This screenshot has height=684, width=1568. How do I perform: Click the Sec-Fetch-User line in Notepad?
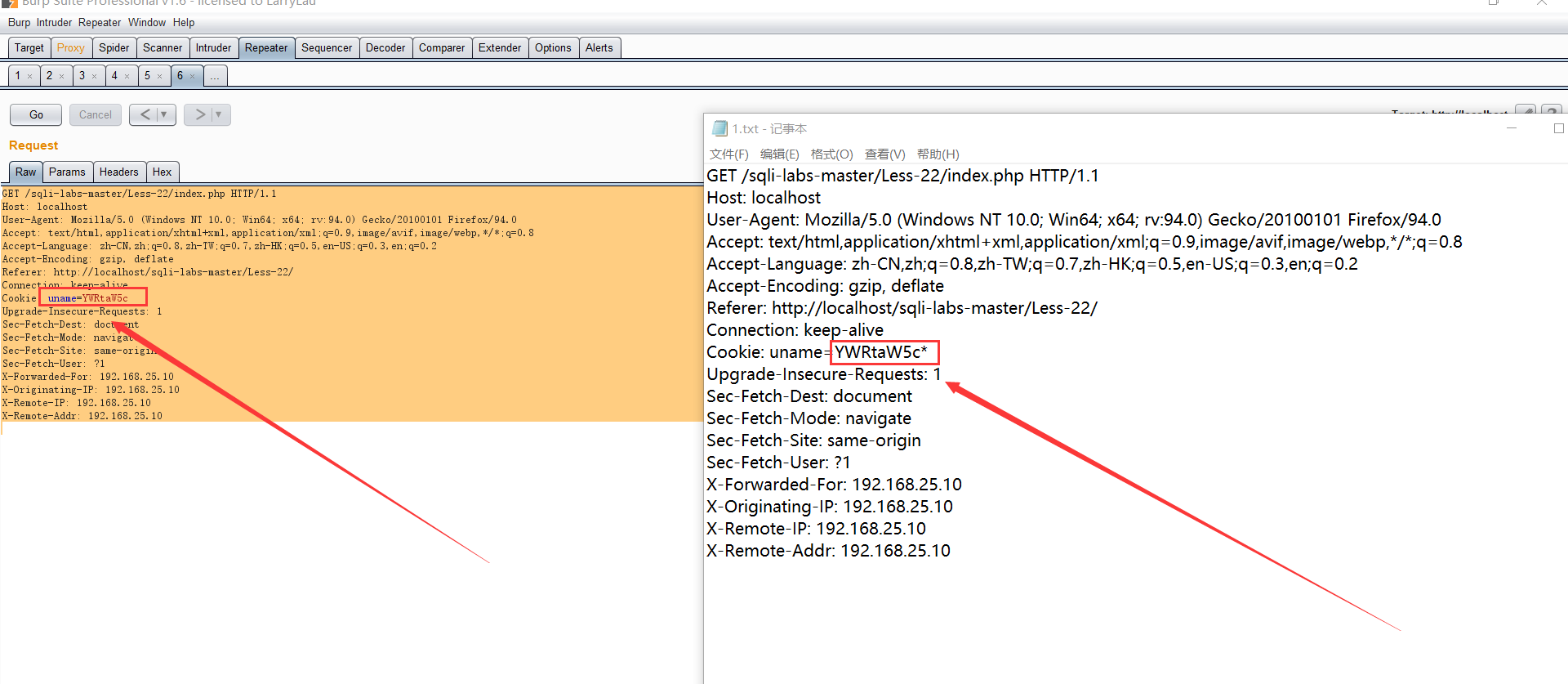pyautogui.click(x=778, y=463)
